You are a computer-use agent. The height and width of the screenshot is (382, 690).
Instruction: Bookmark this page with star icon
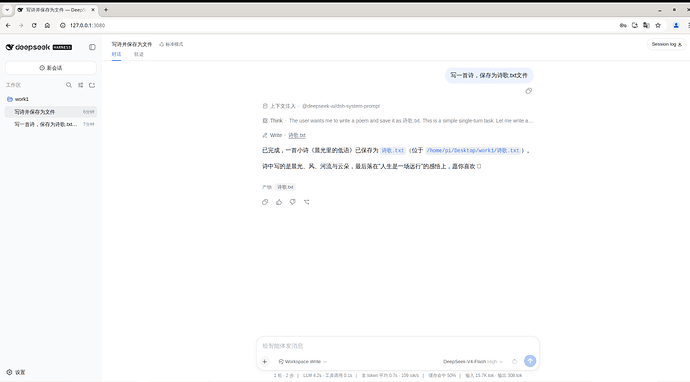pos(658,26)
